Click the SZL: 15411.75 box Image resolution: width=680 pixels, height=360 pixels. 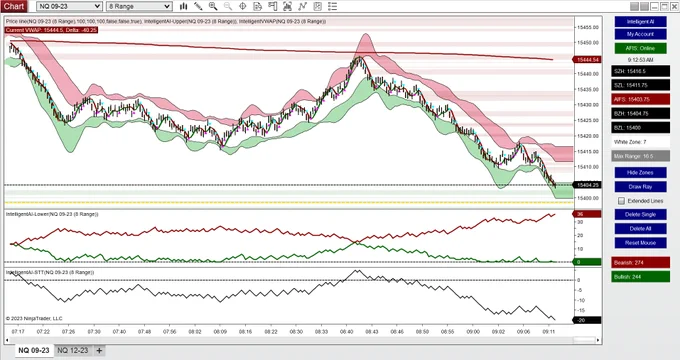[x=641, y=85]
